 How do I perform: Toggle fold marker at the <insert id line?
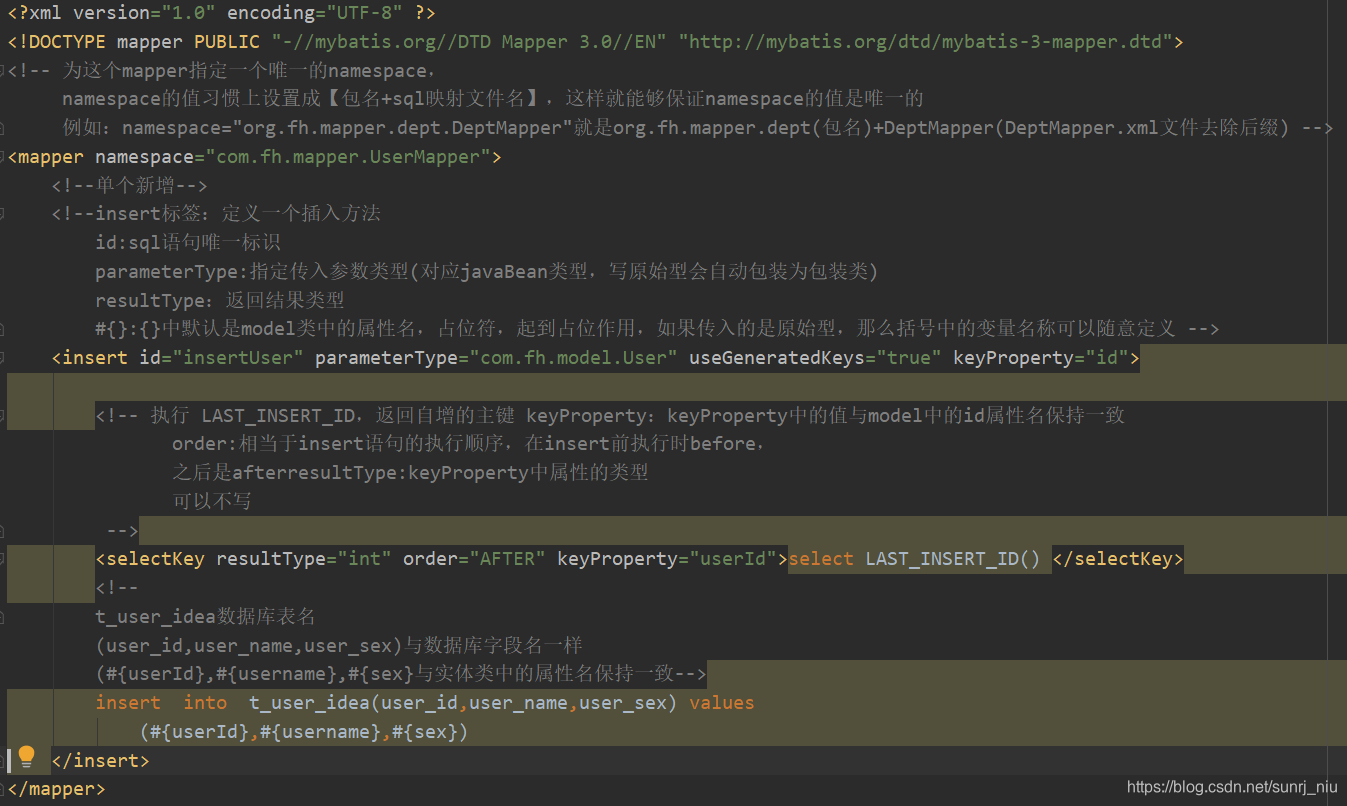[3, 357]
